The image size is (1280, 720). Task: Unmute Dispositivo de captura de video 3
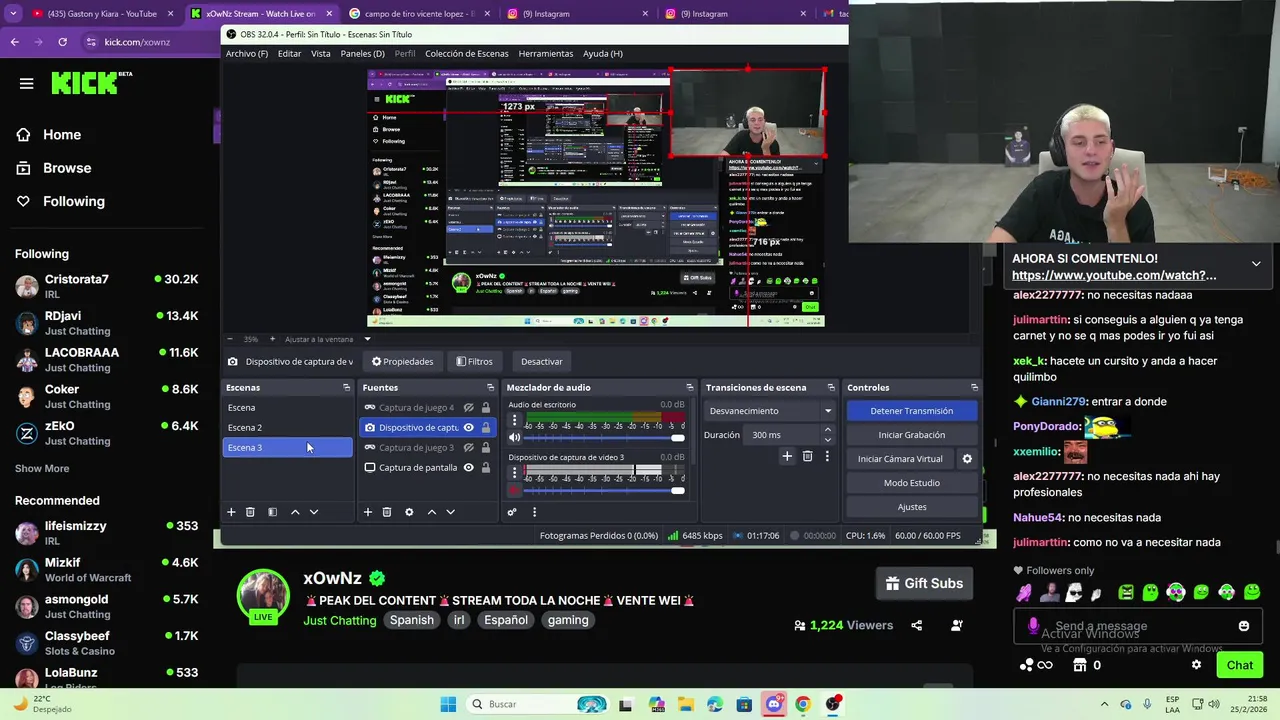tap(515, 490)
